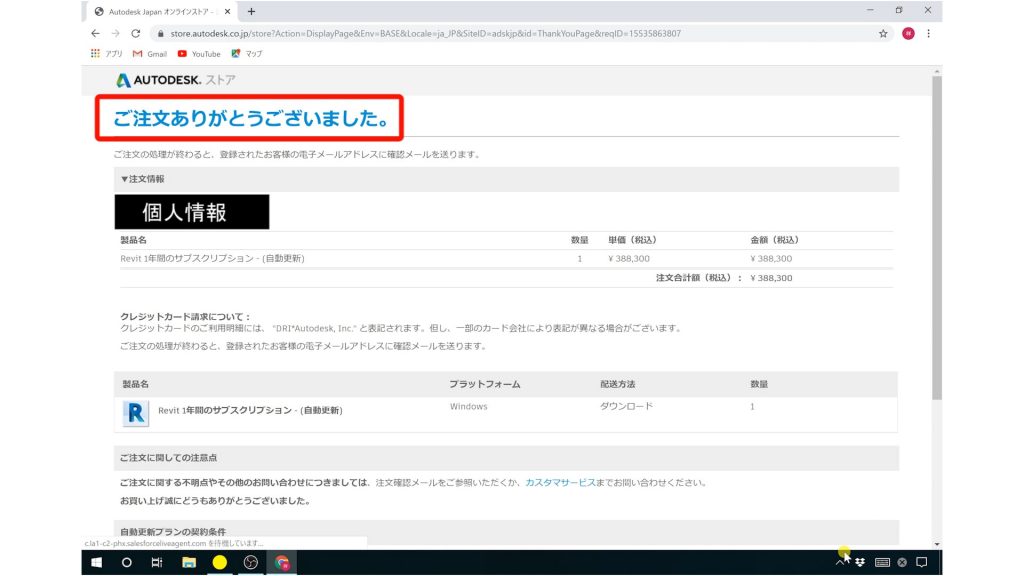Open the Action Center notification icon

(x=922, y=562)
